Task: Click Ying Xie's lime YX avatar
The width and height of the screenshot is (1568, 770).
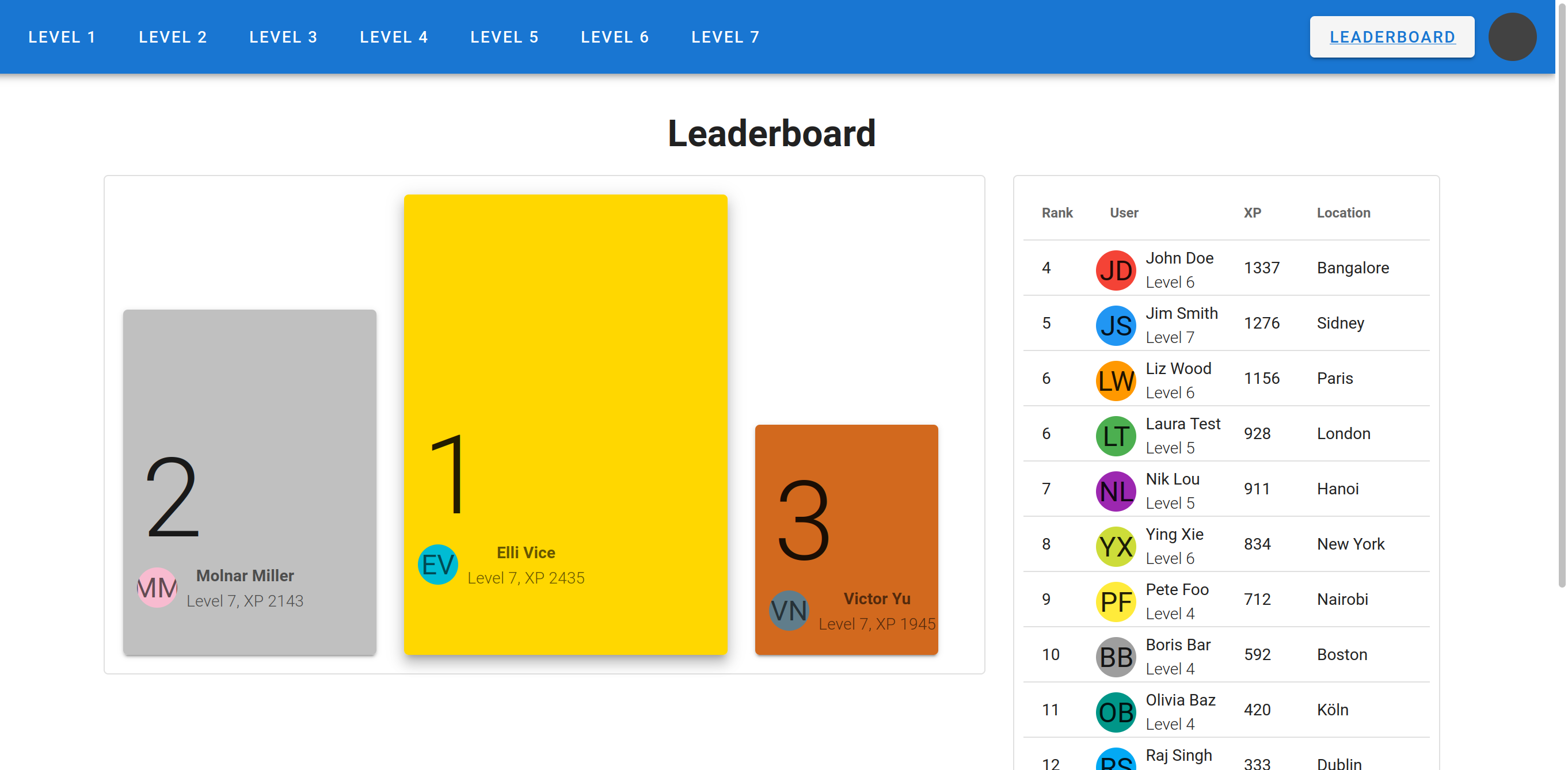Action: click(x=1115, y=546)
